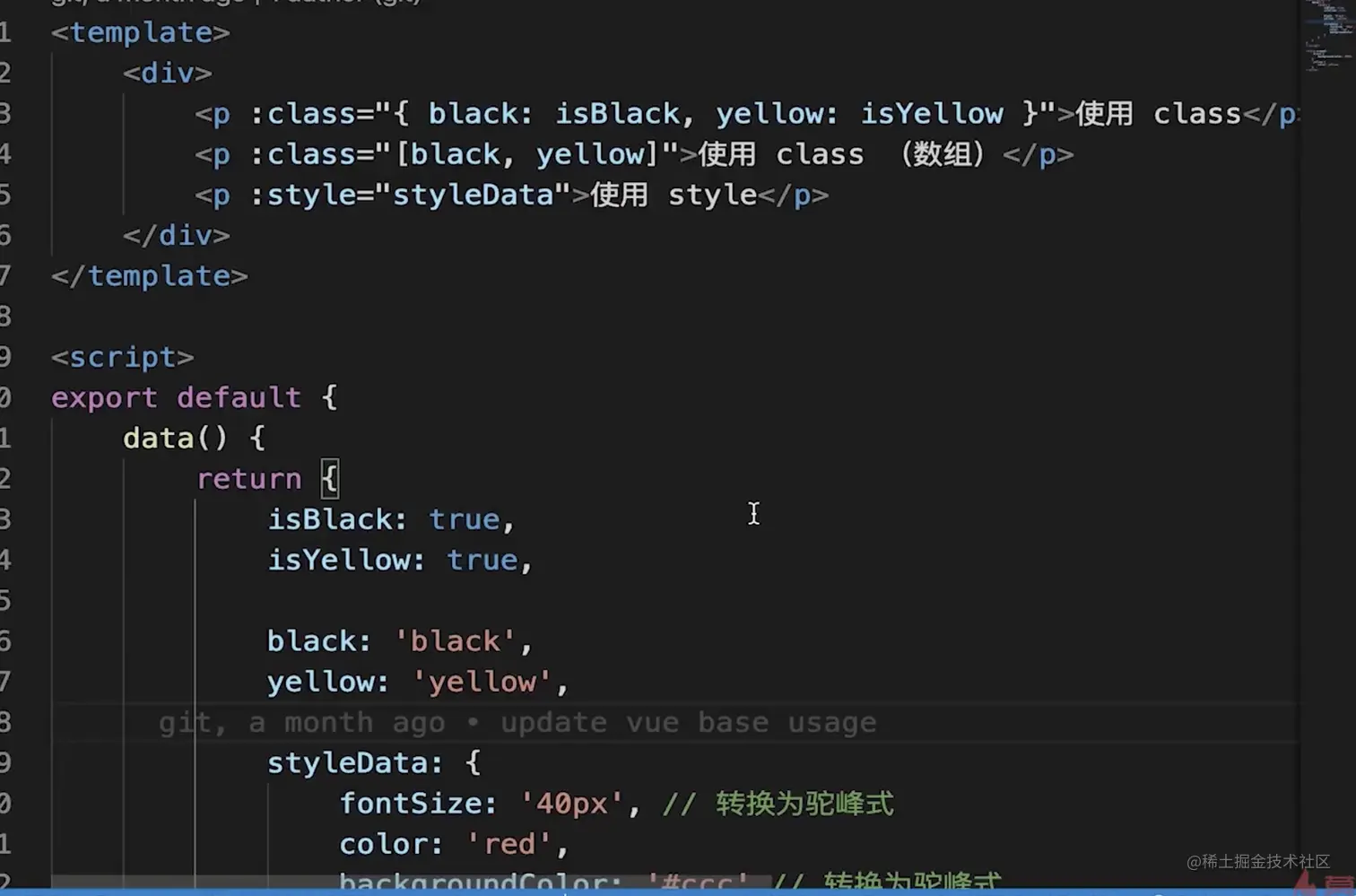The image size is (1356, 896).
Task: Click the git author annotation at the top
Action: click(233, 4)
